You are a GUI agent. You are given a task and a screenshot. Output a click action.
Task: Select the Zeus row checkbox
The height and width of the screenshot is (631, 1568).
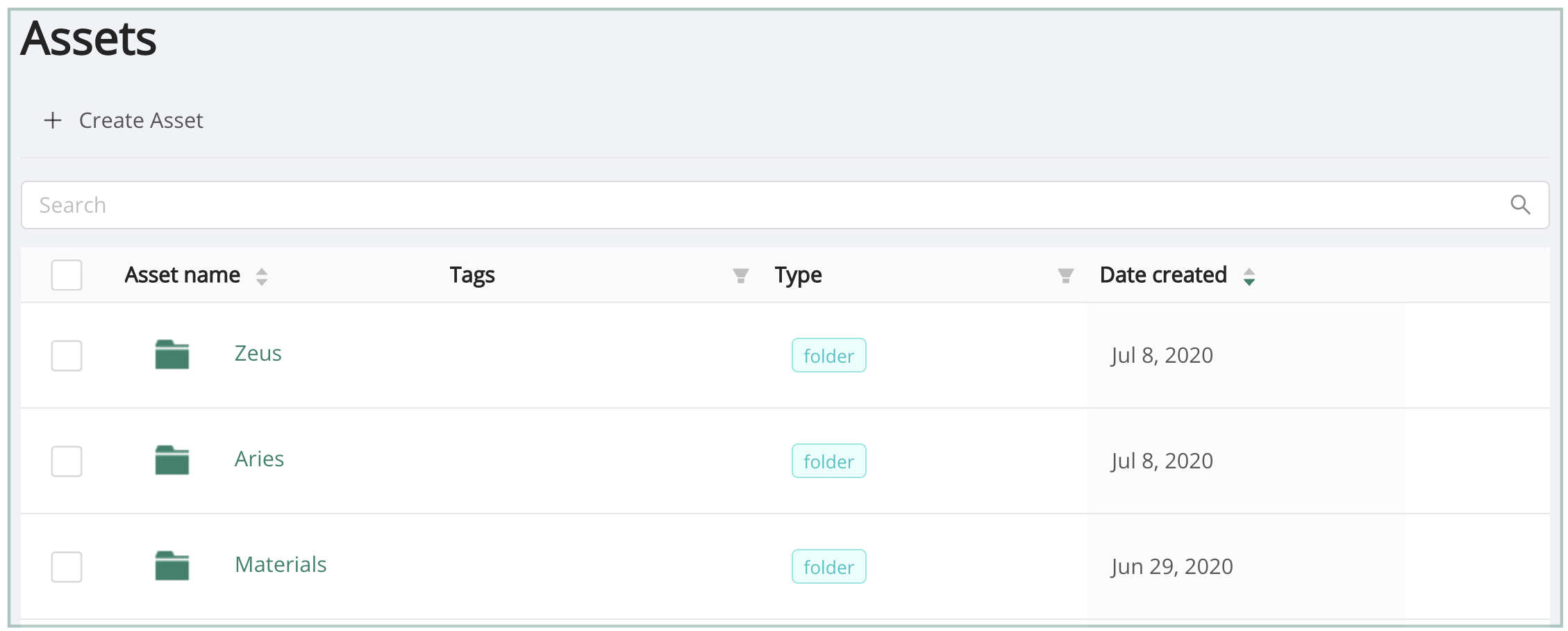(67, 356)
